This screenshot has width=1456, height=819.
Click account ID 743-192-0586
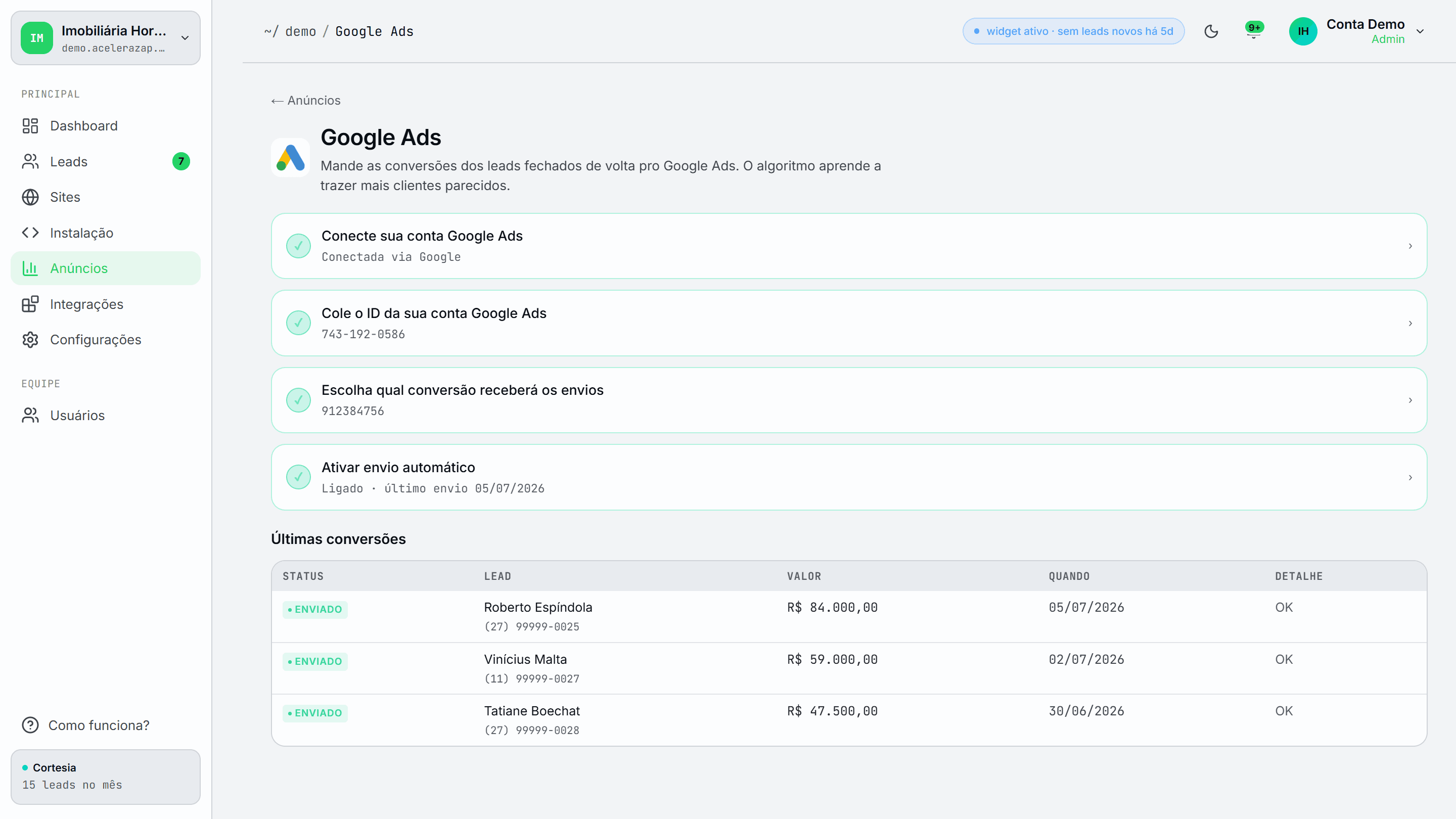point(363,335)
